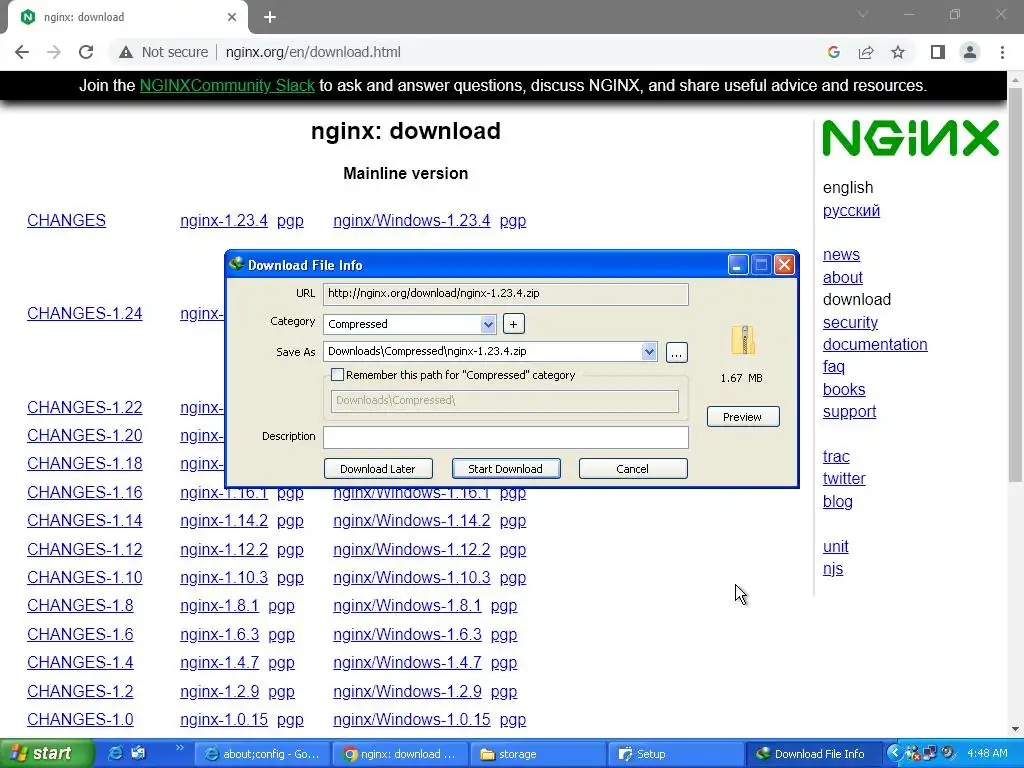Viewport: 1024px width, 768px height.
Task: Reload the nginx download page
Action: [86, 52]
